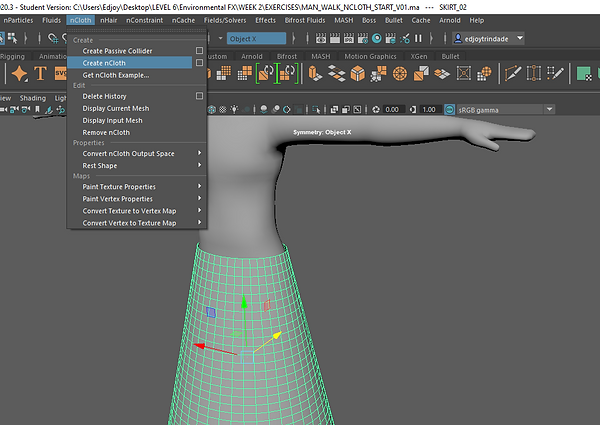Click the selection mask arrow icon in the status line
The width and height of the screenshot is (600, 425).
coord(13,38)
